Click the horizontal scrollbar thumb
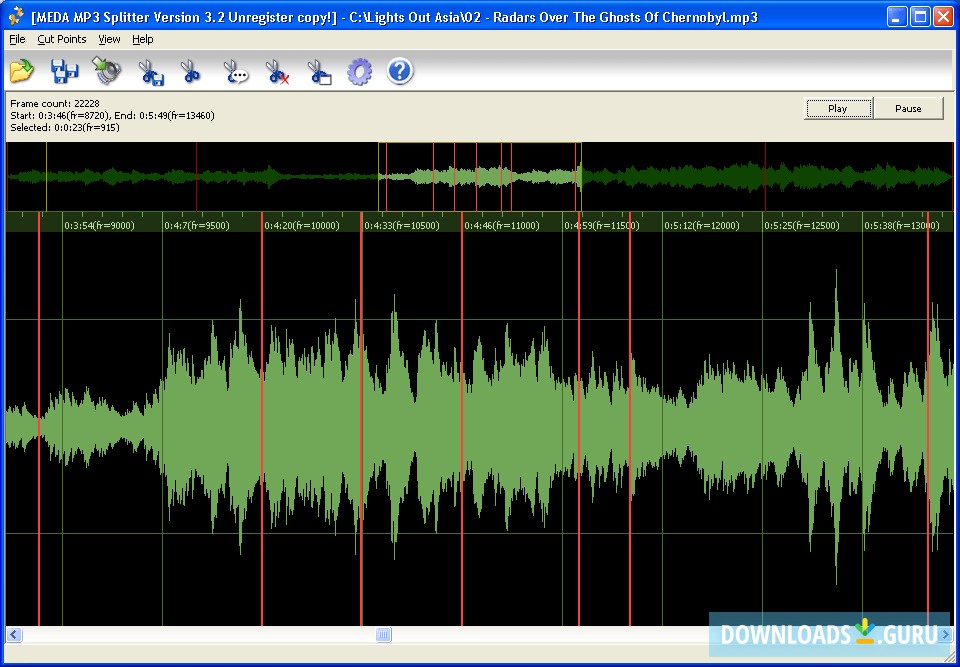Viewport: 960px width, 667px height. 384,635
